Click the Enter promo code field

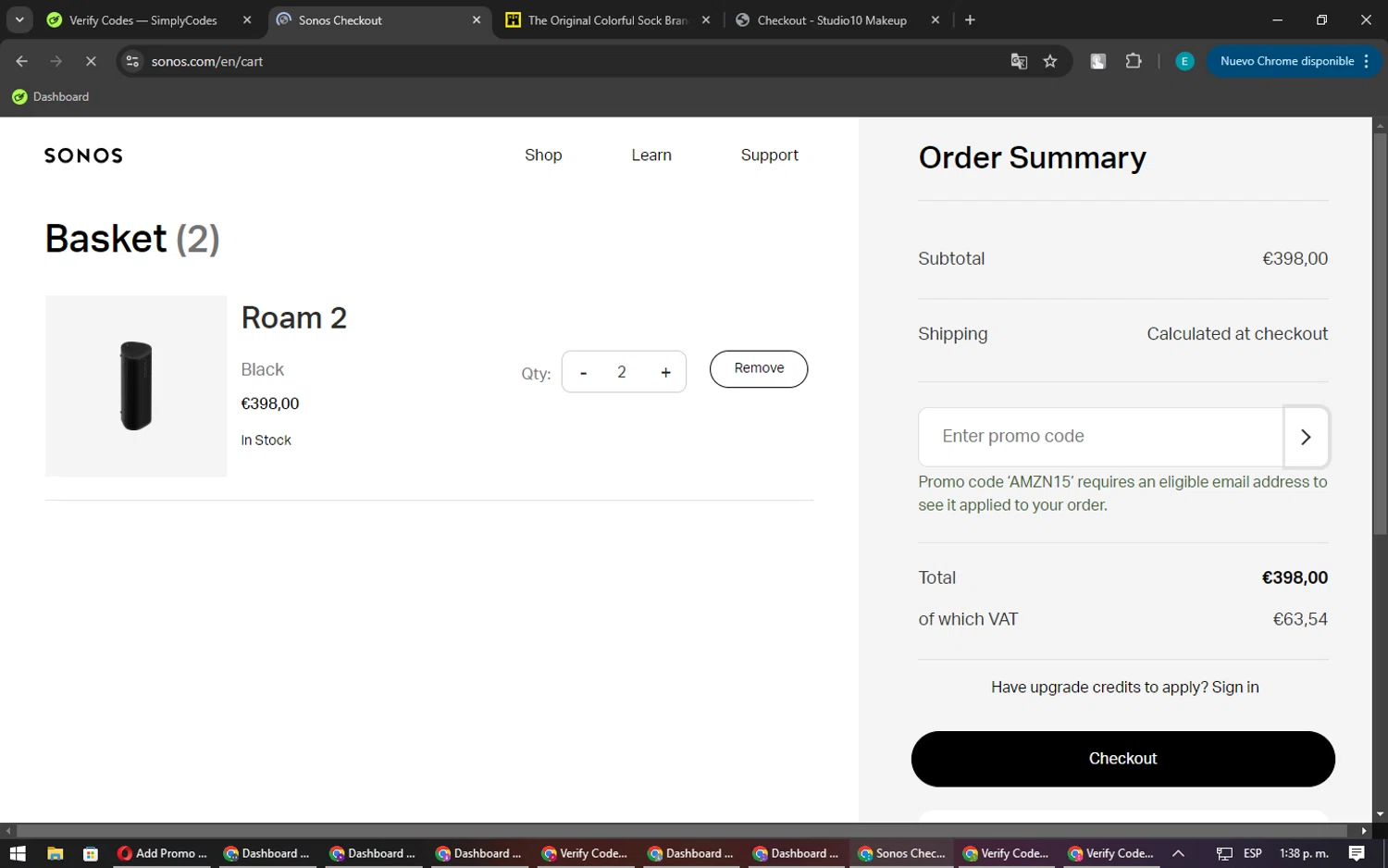pos(1100,437)
